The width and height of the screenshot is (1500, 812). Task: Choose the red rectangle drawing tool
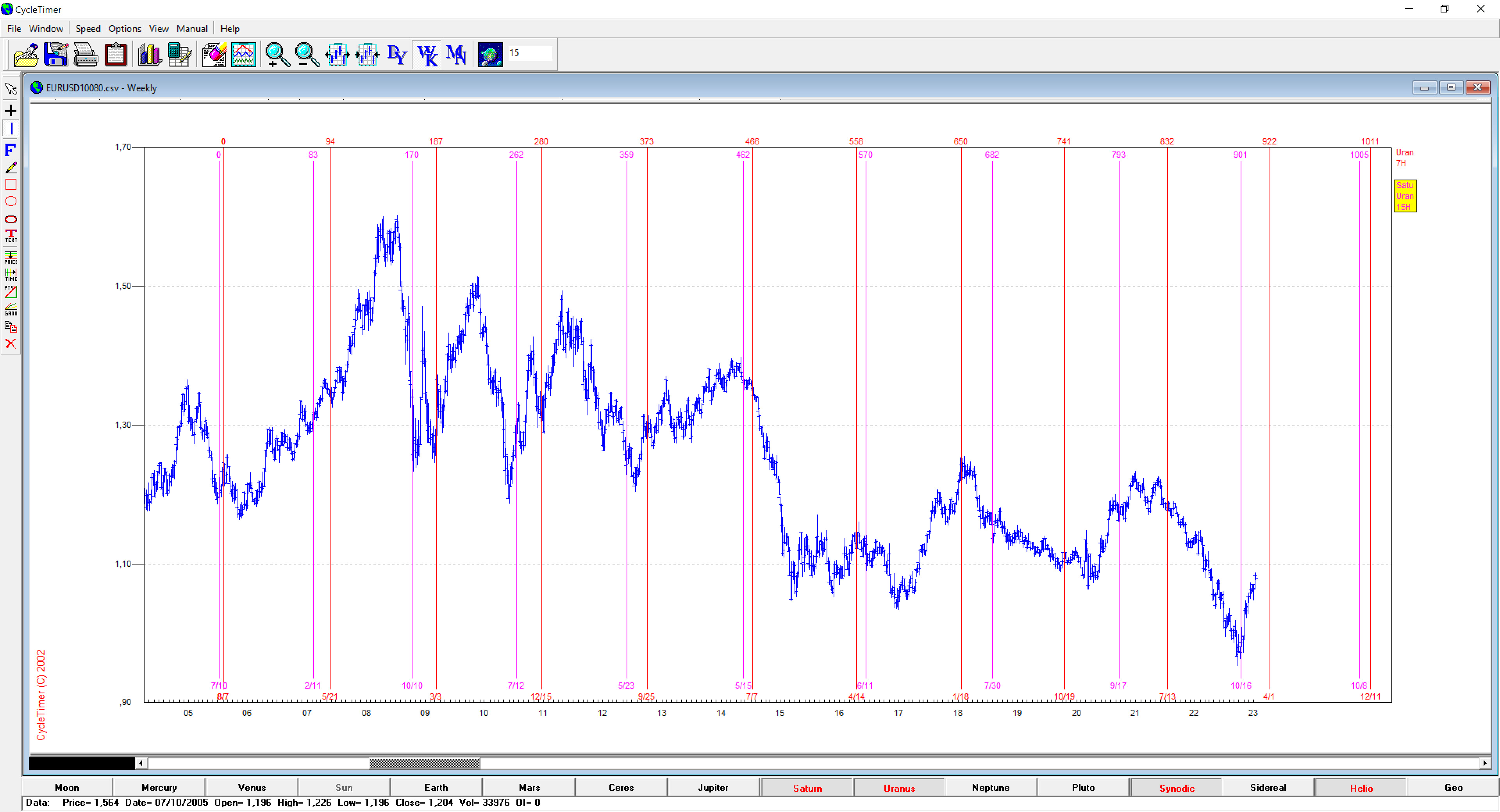coord(11,185)
